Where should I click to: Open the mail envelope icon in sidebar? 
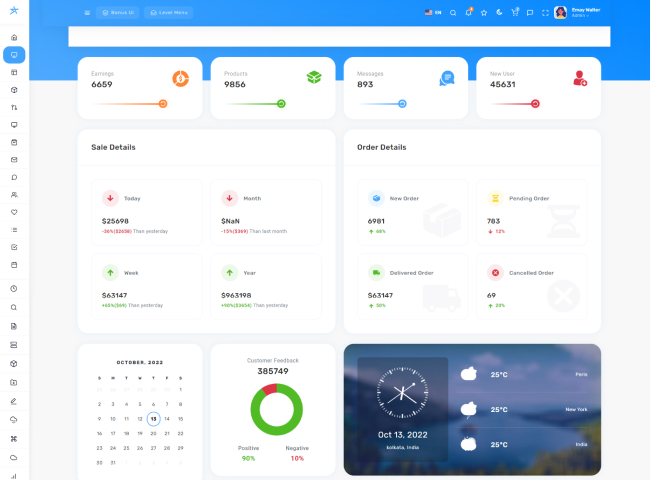(14, 160)
